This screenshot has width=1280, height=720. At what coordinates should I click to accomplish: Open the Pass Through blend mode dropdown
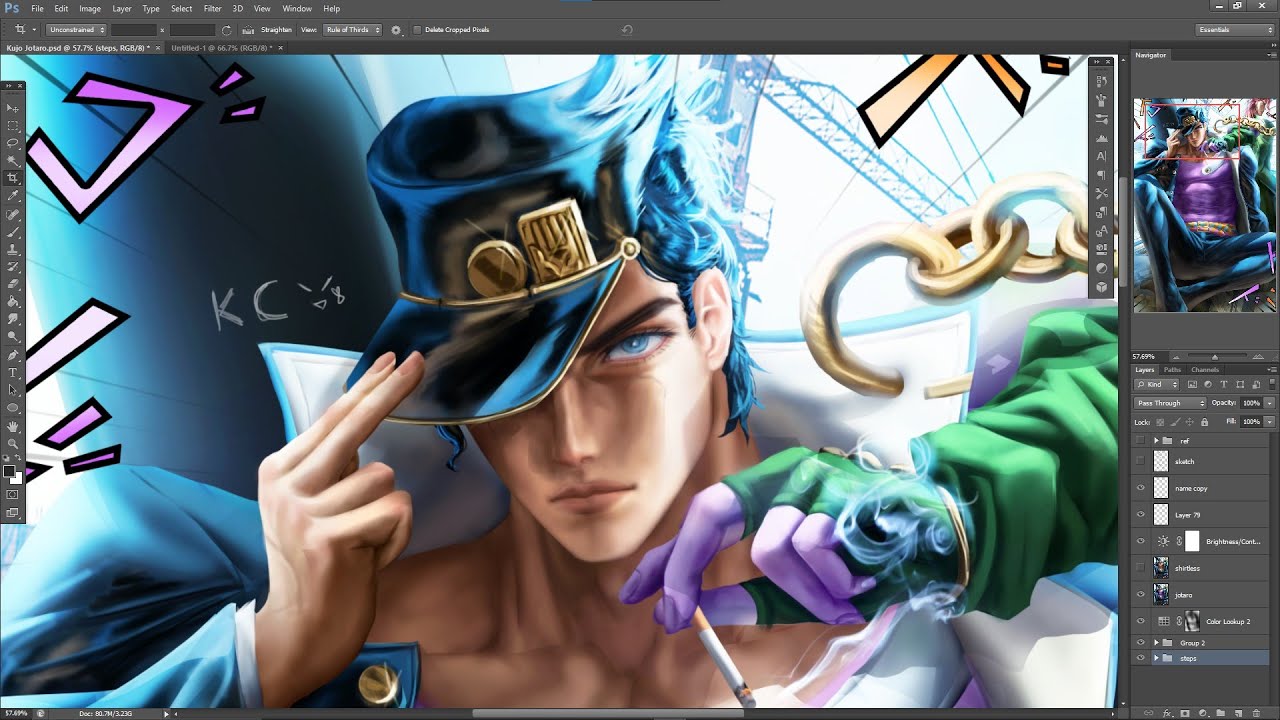pos(1170,403)
